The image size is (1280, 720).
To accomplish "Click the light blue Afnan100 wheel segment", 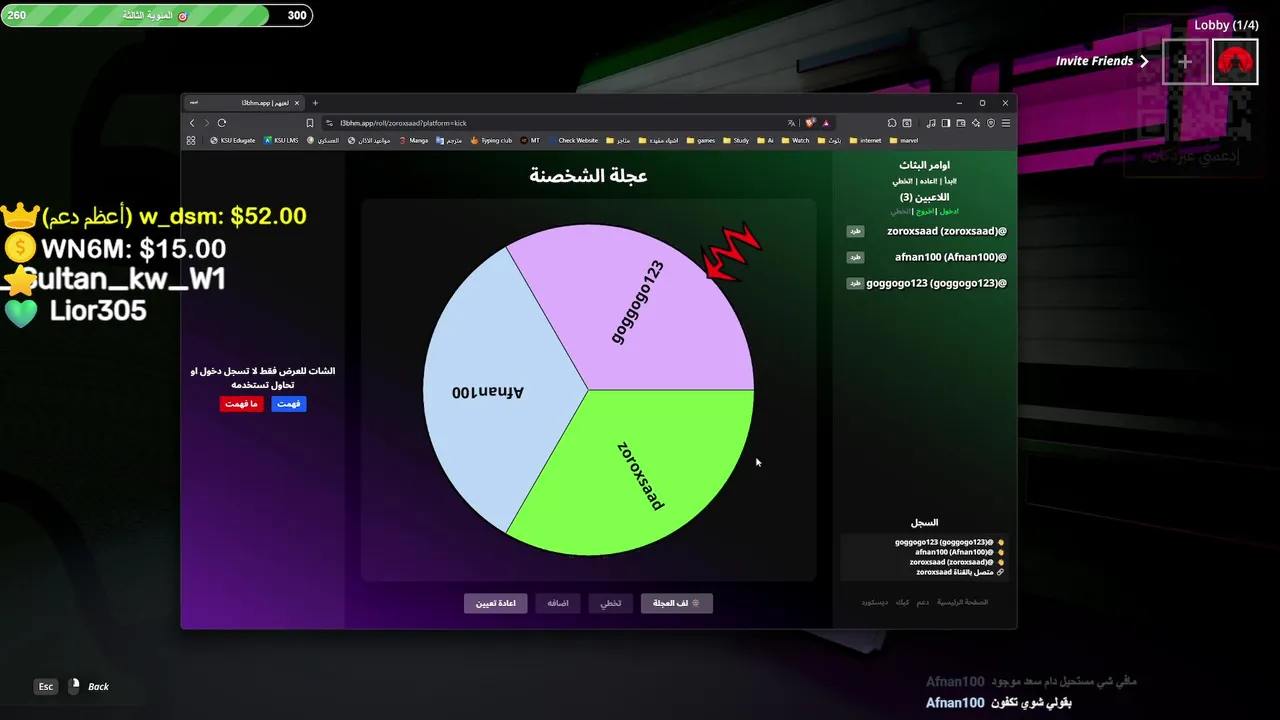I will [x=490, y=392].
